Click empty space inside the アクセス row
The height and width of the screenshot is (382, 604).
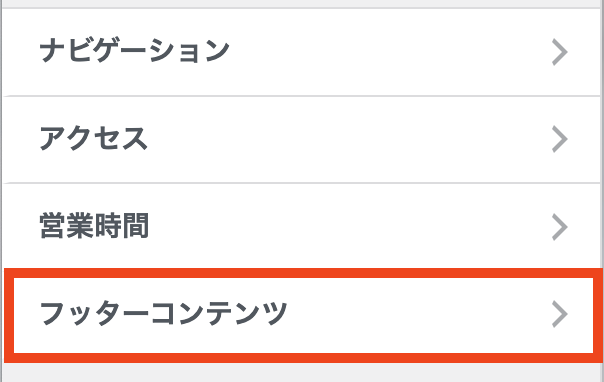(x=347, y=139)
